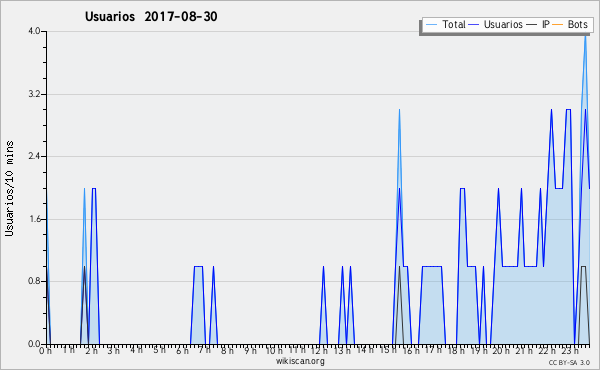600x370 pixels.
Task: Click the 4.0 y-axis label
Action: [34, 31]
